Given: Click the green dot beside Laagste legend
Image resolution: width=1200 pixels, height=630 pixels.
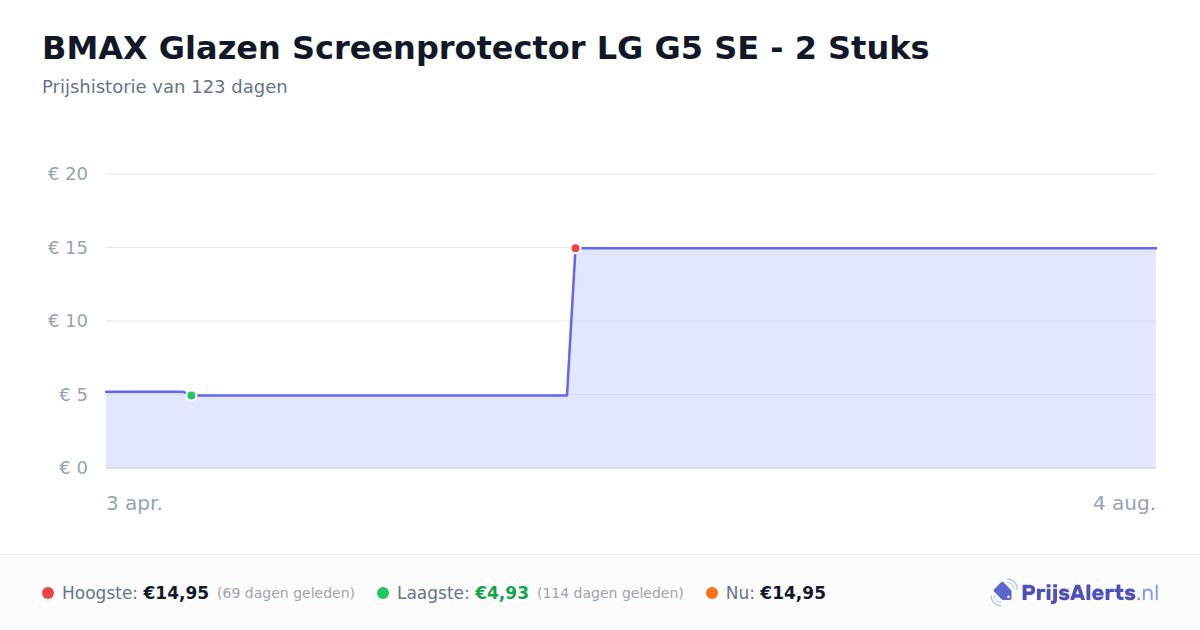Looking at the screenshot, I should [x=383, y=593].
